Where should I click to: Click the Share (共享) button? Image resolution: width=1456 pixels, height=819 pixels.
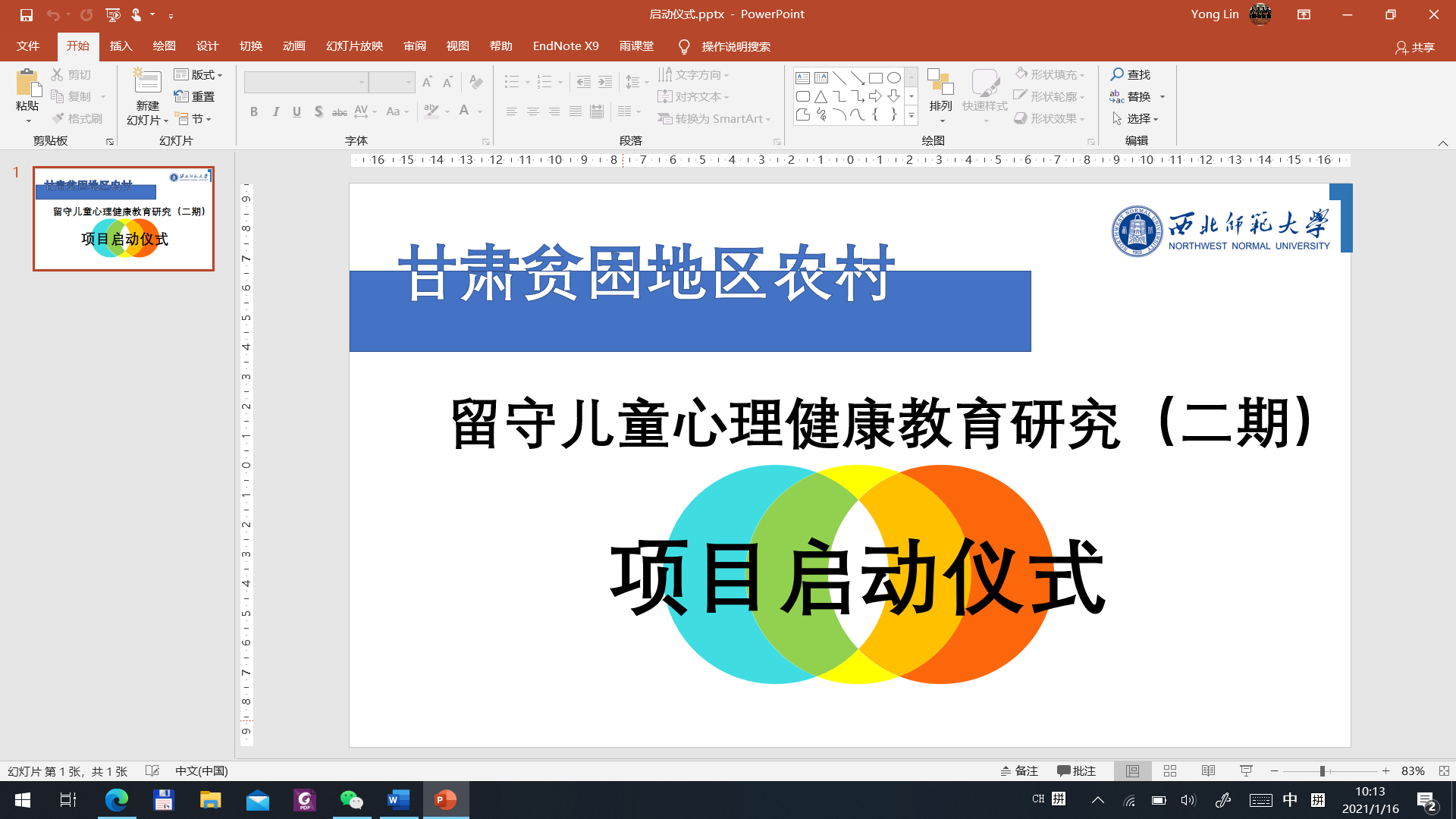tap(1415, 47)
